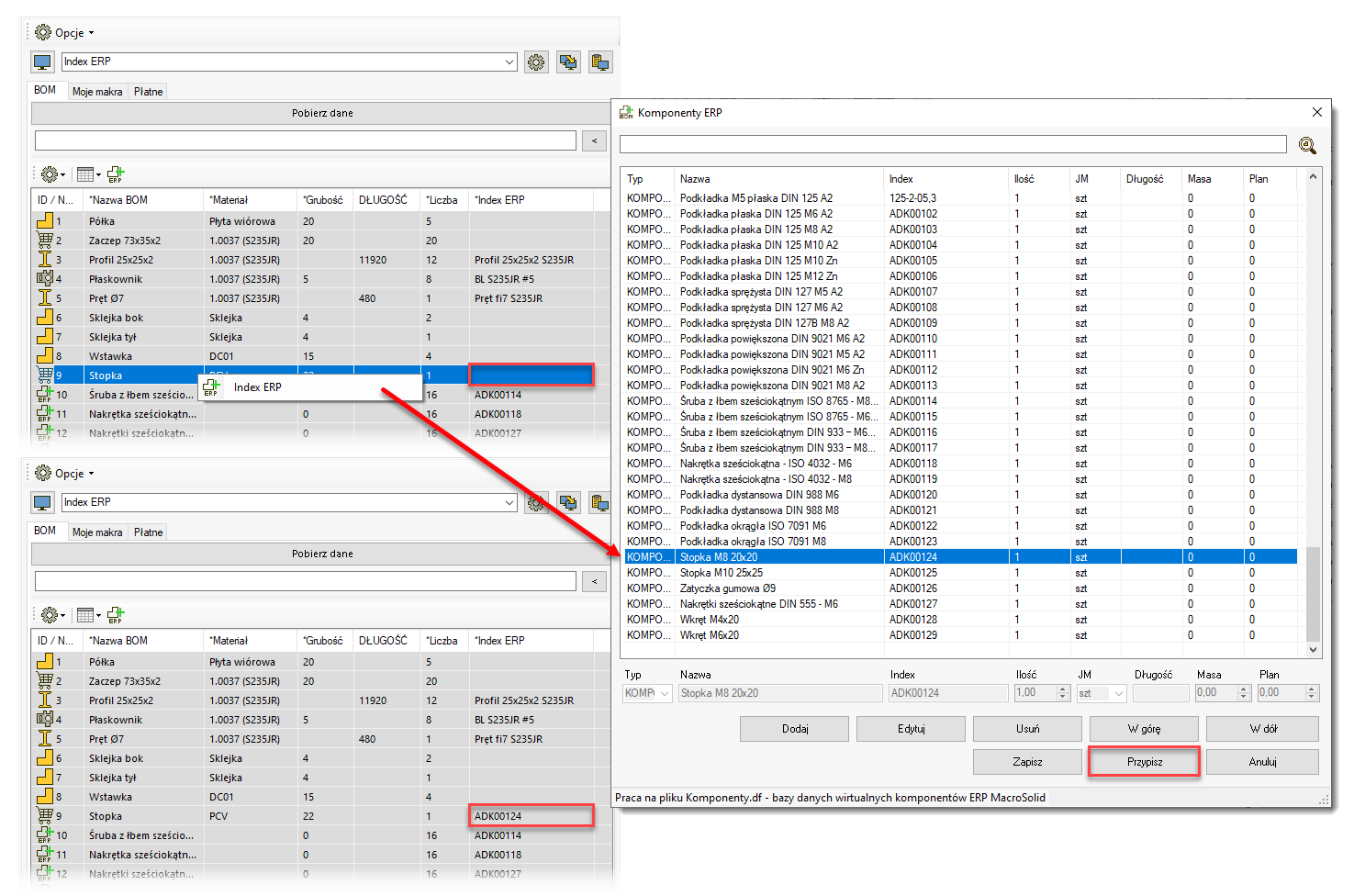Viewport: 1354px width, 896px height.
Task: Click the W górę button
Action: [x=1144, y=729]
